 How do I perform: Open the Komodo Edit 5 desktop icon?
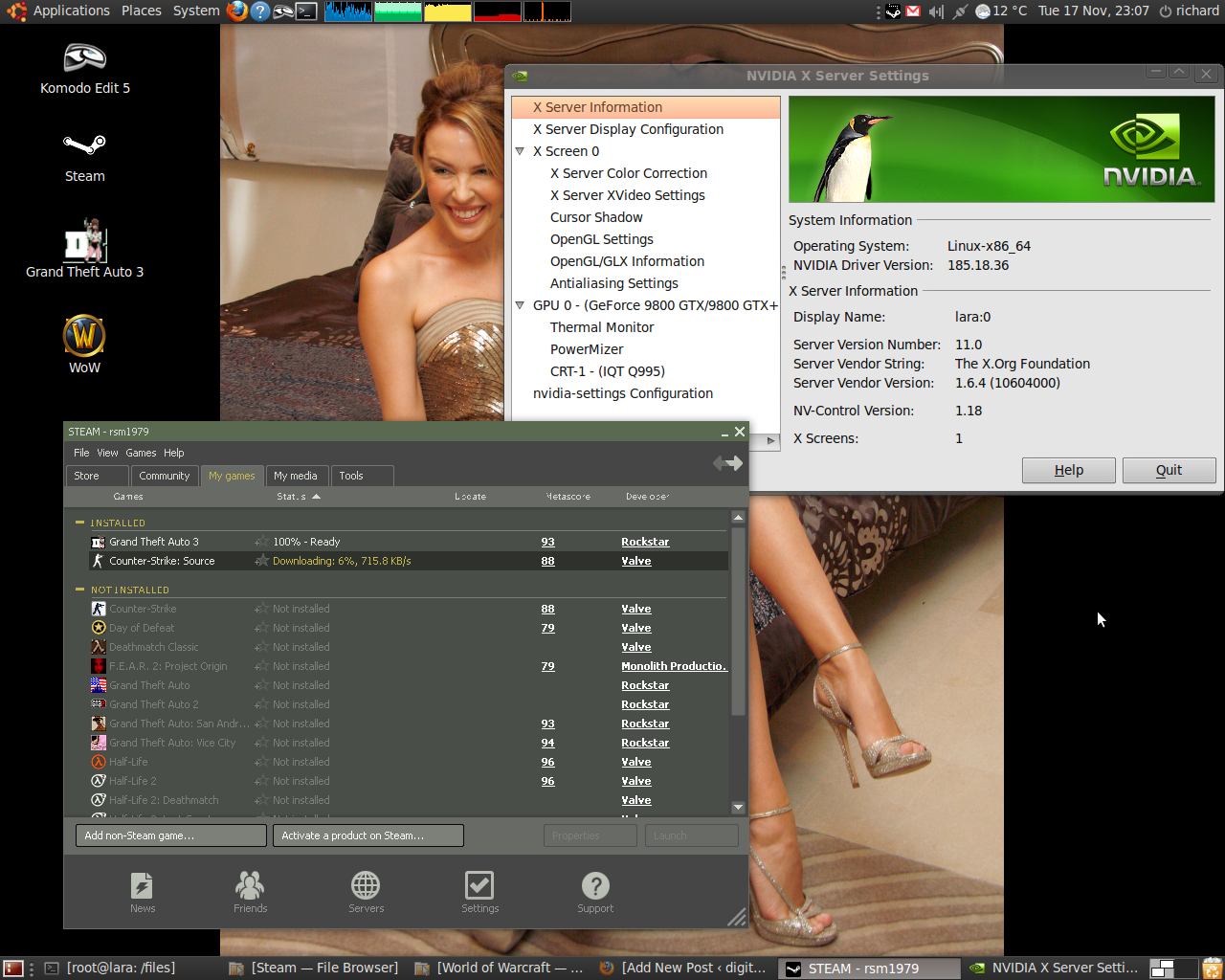click(84, 69)
